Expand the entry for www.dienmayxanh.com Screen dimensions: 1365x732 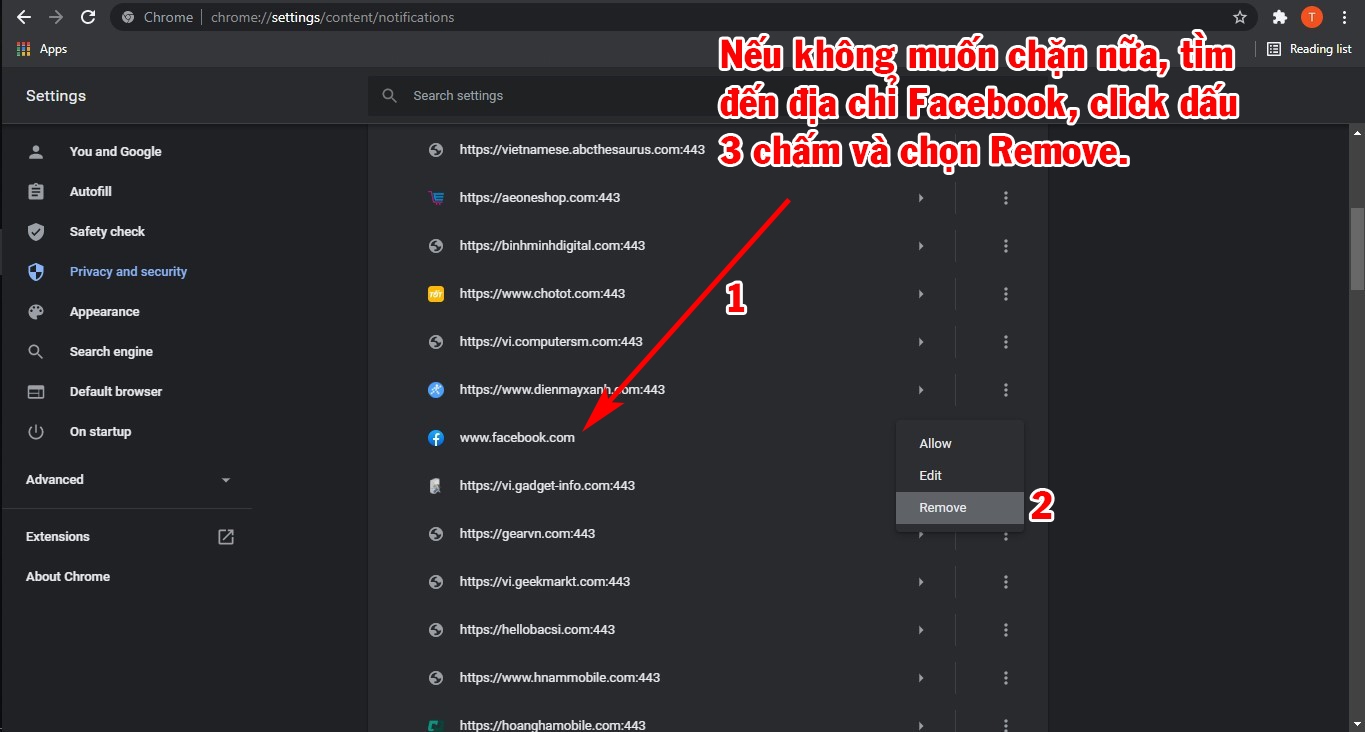pyautogui.click(x=920, y=389)
